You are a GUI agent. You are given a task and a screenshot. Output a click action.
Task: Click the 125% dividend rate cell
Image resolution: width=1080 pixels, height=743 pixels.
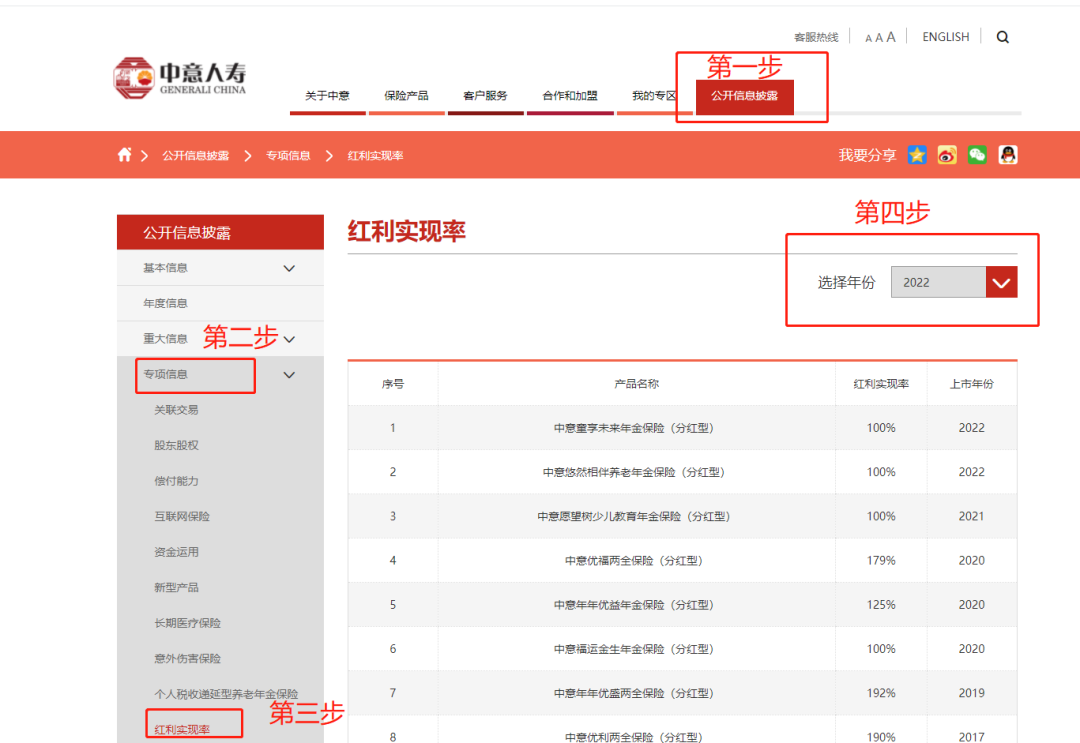pyautogui.click(x=881, y=605)
